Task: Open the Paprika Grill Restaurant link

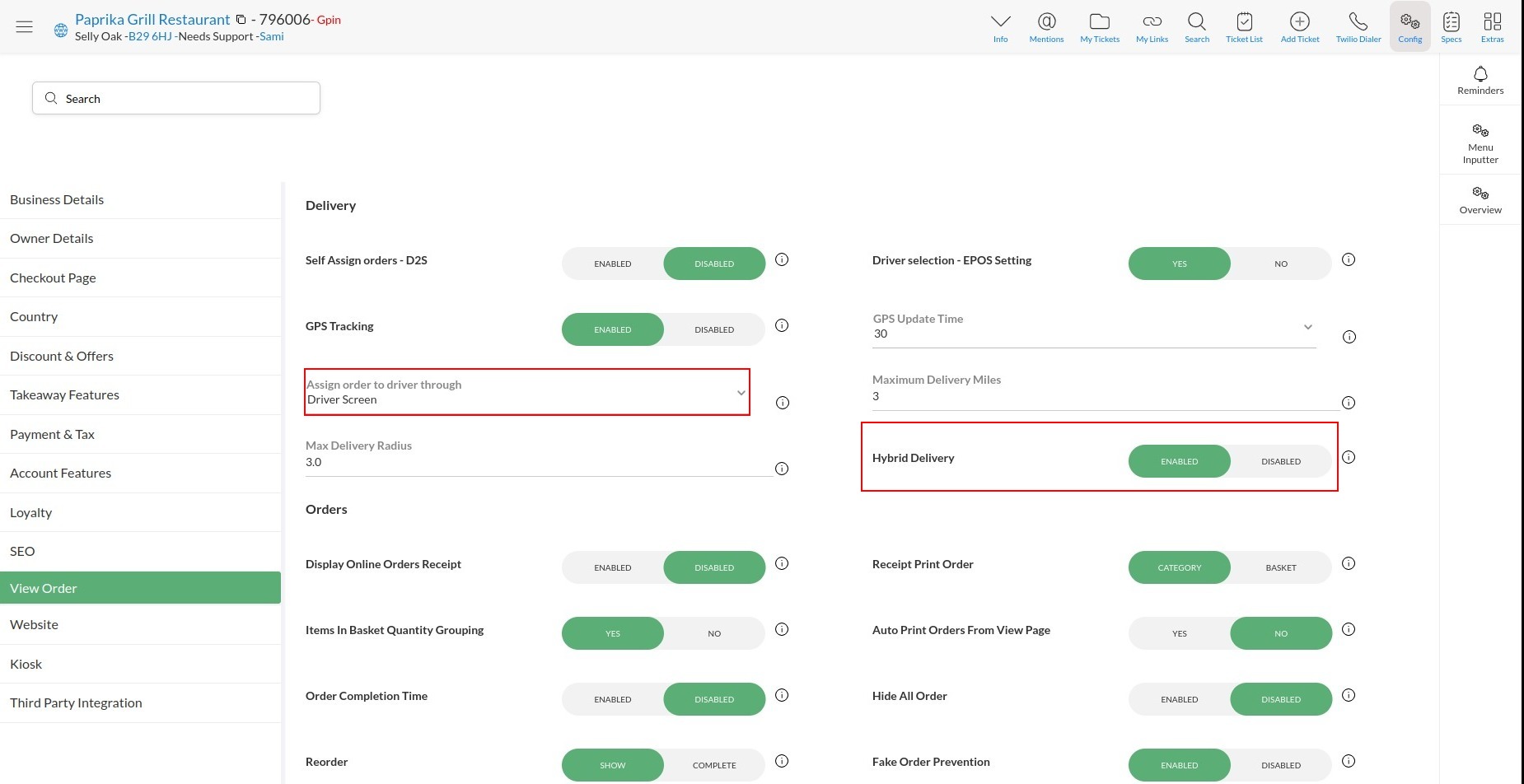Action: 152,19
